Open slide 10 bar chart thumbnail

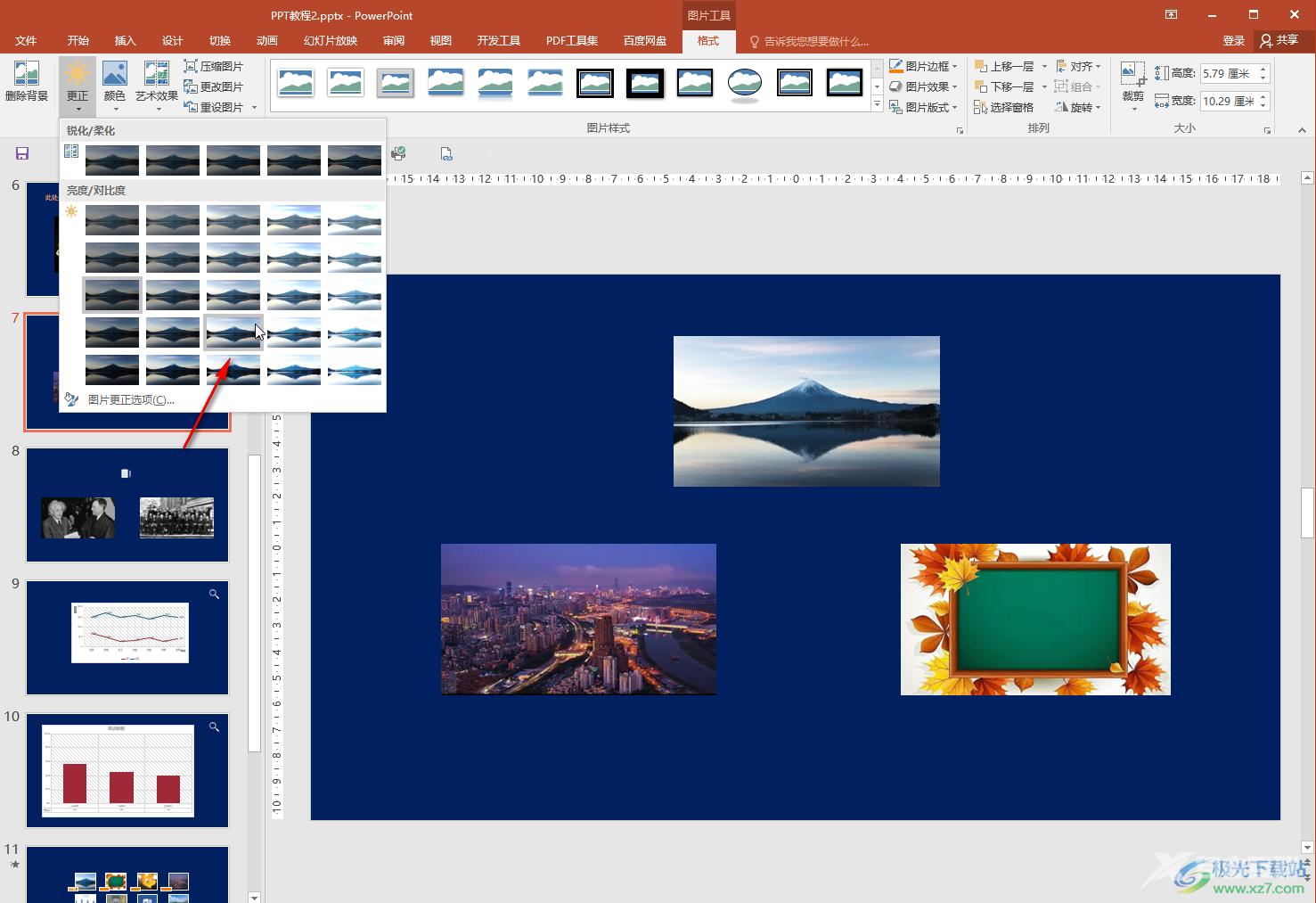point(119,771)
